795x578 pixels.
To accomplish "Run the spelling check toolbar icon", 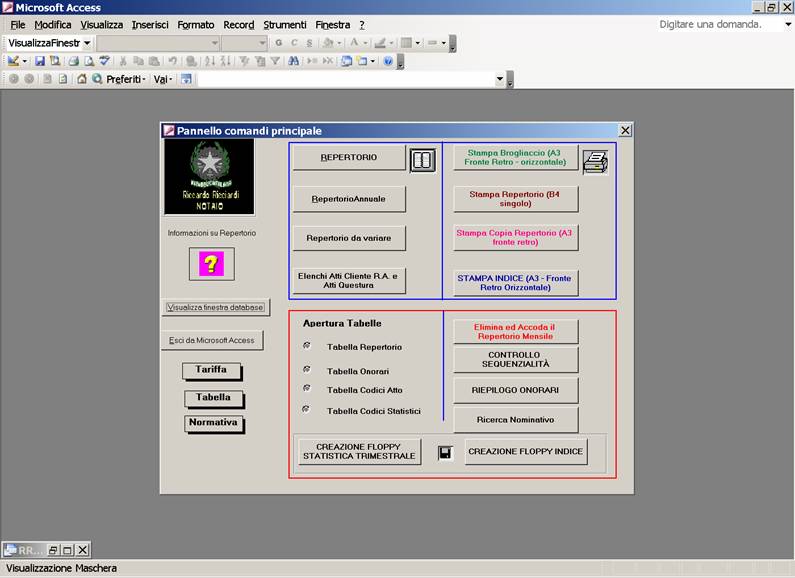I will [104, 61].
